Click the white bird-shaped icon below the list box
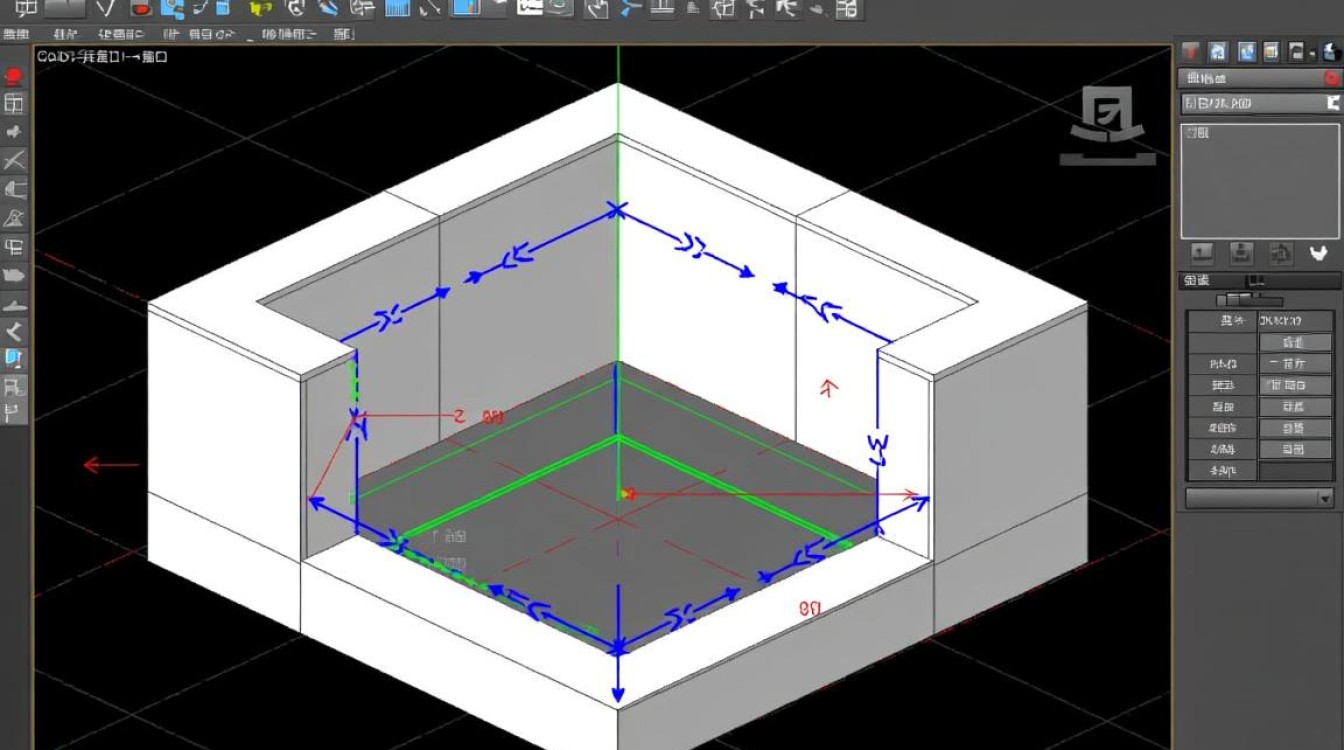1344x750 pixels. (x=1318, y=253)
